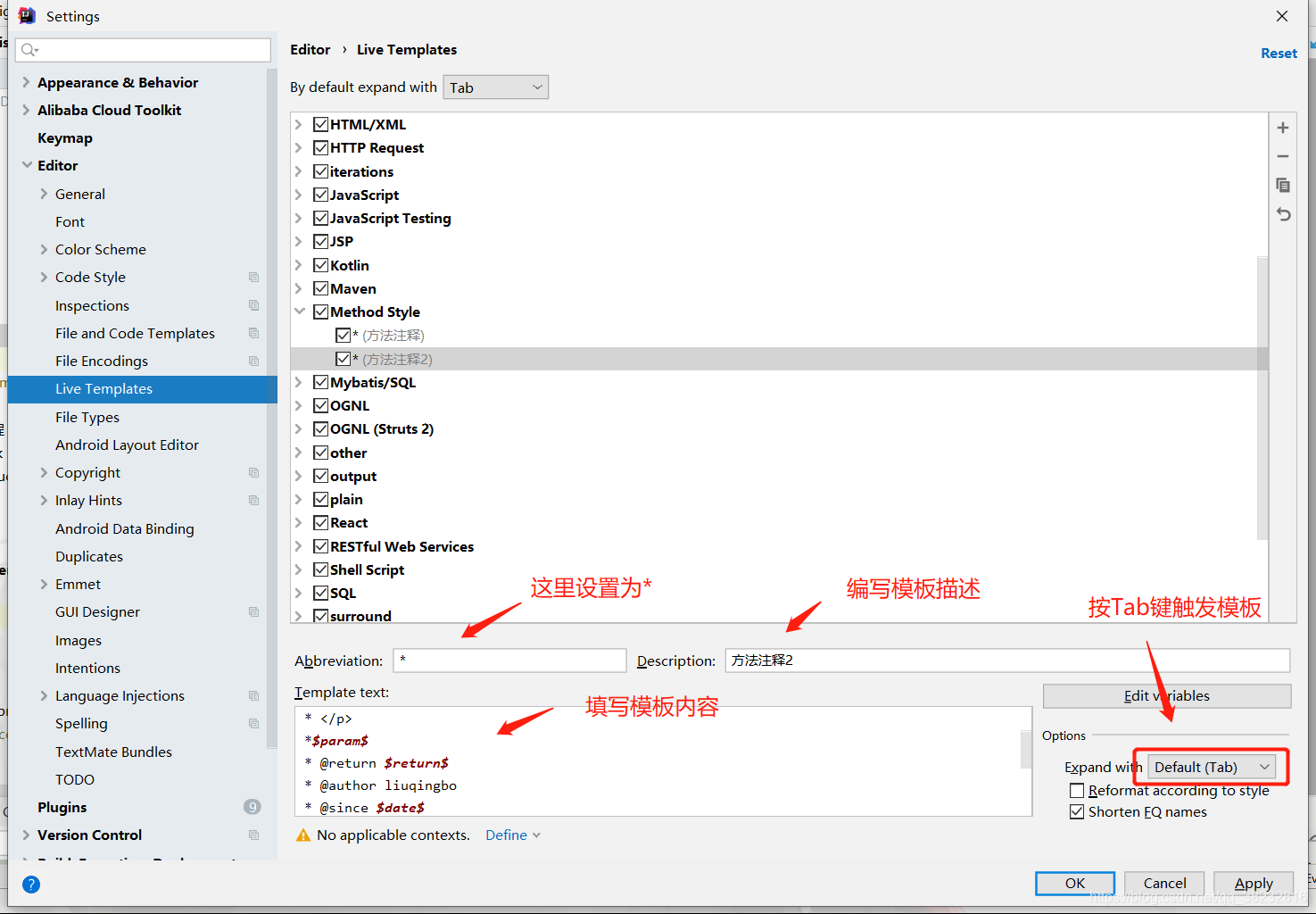The width and height of the screenshot is (1316, 914).
Task: Click the project-level icon beside File and Code Templates
Action: click(253, 333)
